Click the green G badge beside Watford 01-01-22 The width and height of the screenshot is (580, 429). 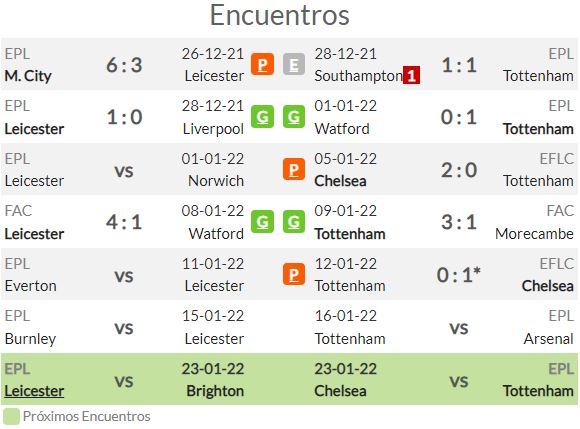pos(294,117)
